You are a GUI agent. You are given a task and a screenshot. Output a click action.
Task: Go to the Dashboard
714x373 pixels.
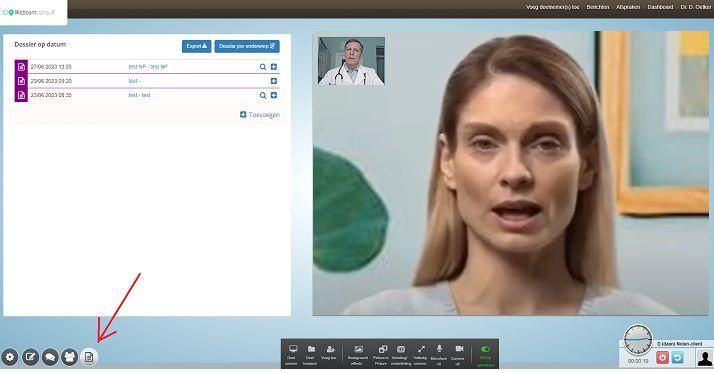click(x=660, y=7)
